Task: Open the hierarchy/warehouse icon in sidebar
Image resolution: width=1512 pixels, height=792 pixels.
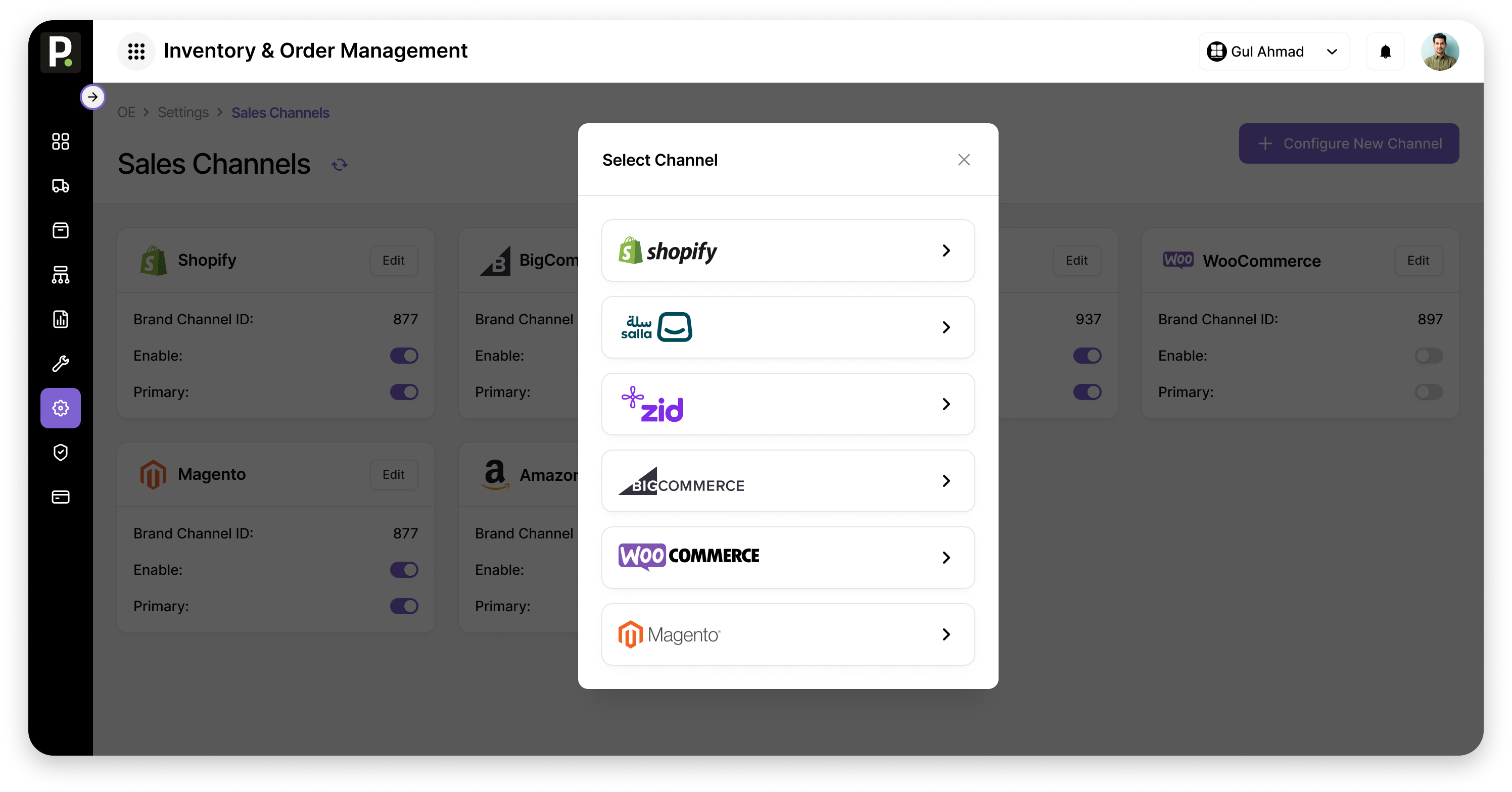Action: pyautogui.click(x=61, y=275)
